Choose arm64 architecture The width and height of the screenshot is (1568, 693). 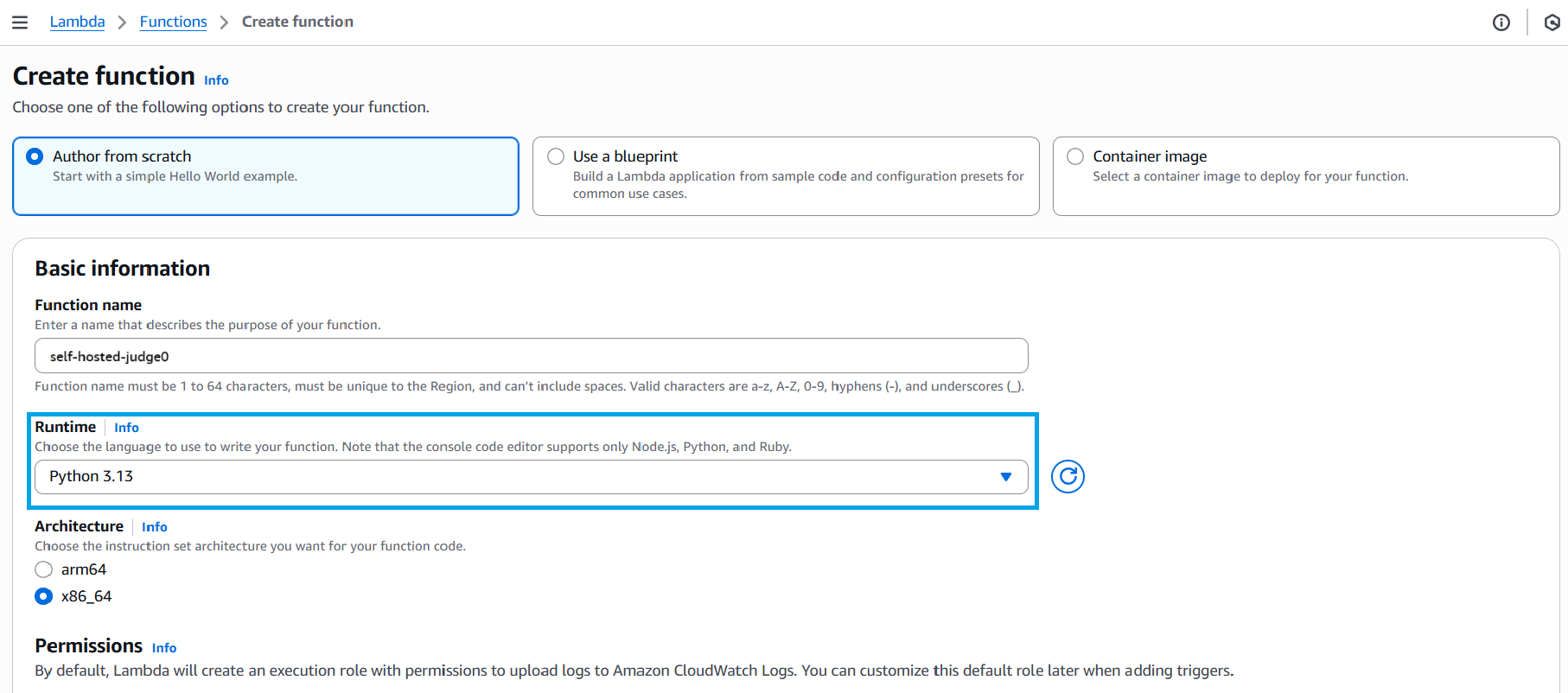click(x=43, y=569)
